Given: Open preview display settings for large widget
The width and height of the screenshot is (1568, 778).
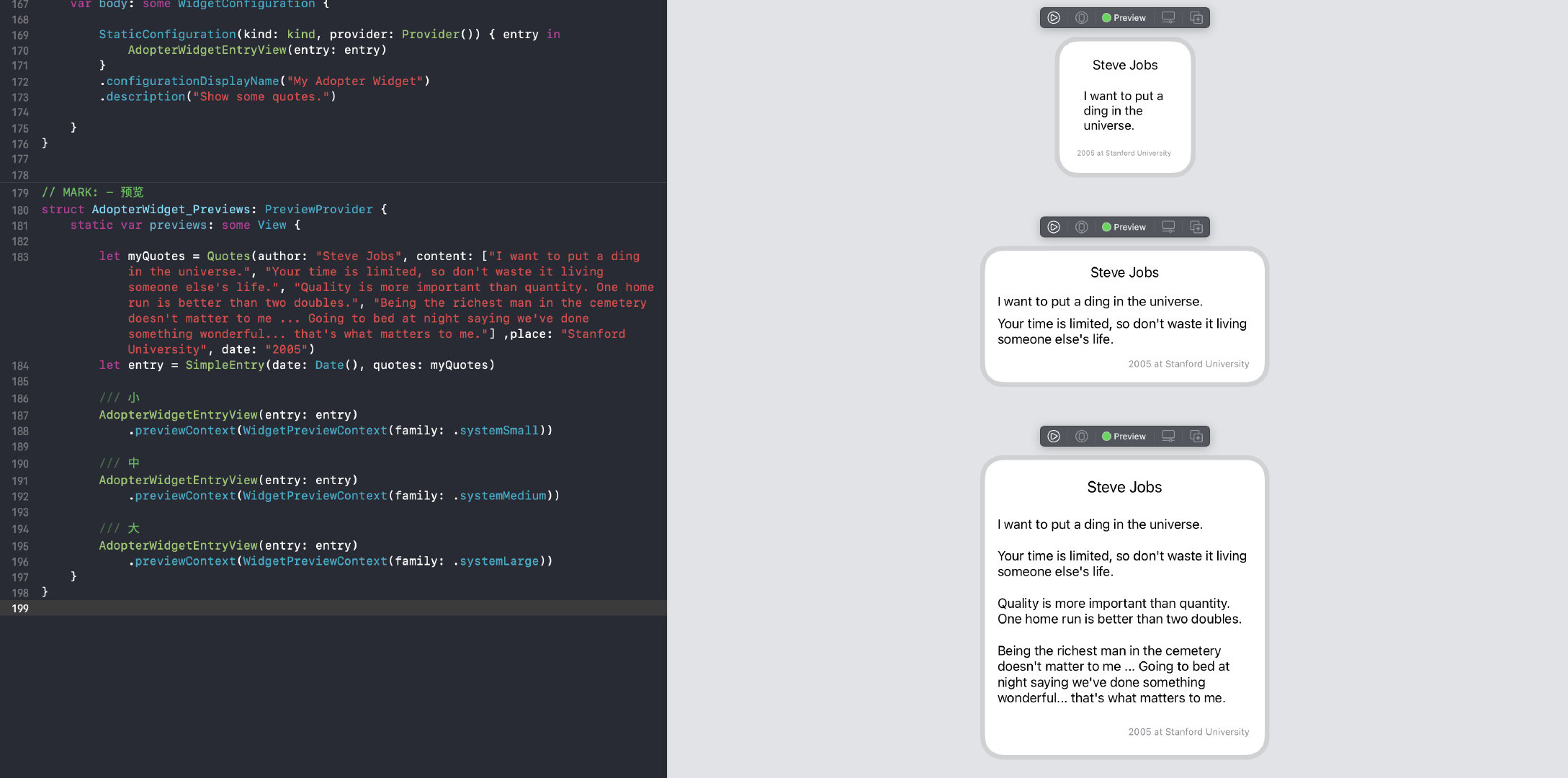Looking at the screenshot, I should point(1168,437).
